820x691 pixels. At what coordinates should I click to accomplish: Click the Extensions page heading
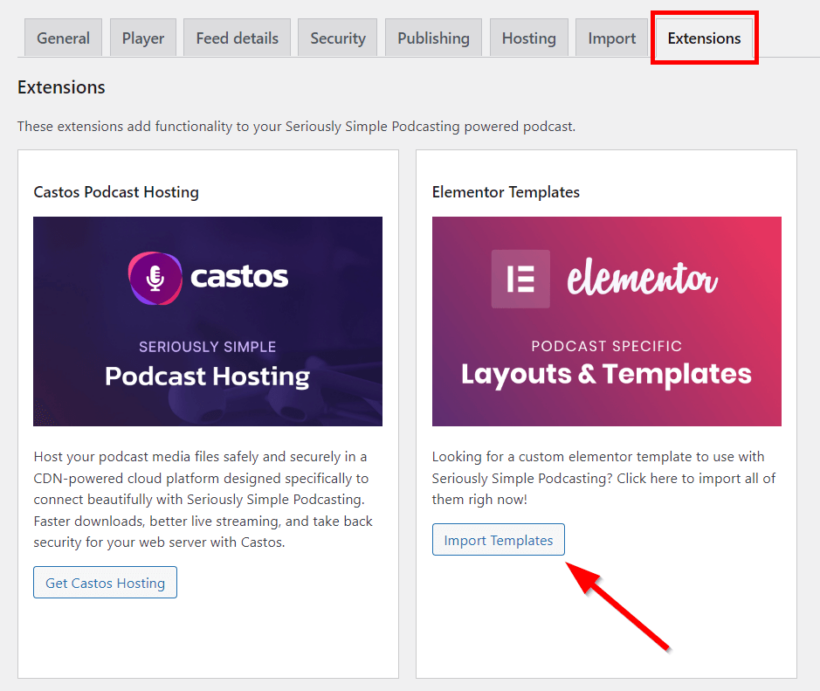pos(61,87)
